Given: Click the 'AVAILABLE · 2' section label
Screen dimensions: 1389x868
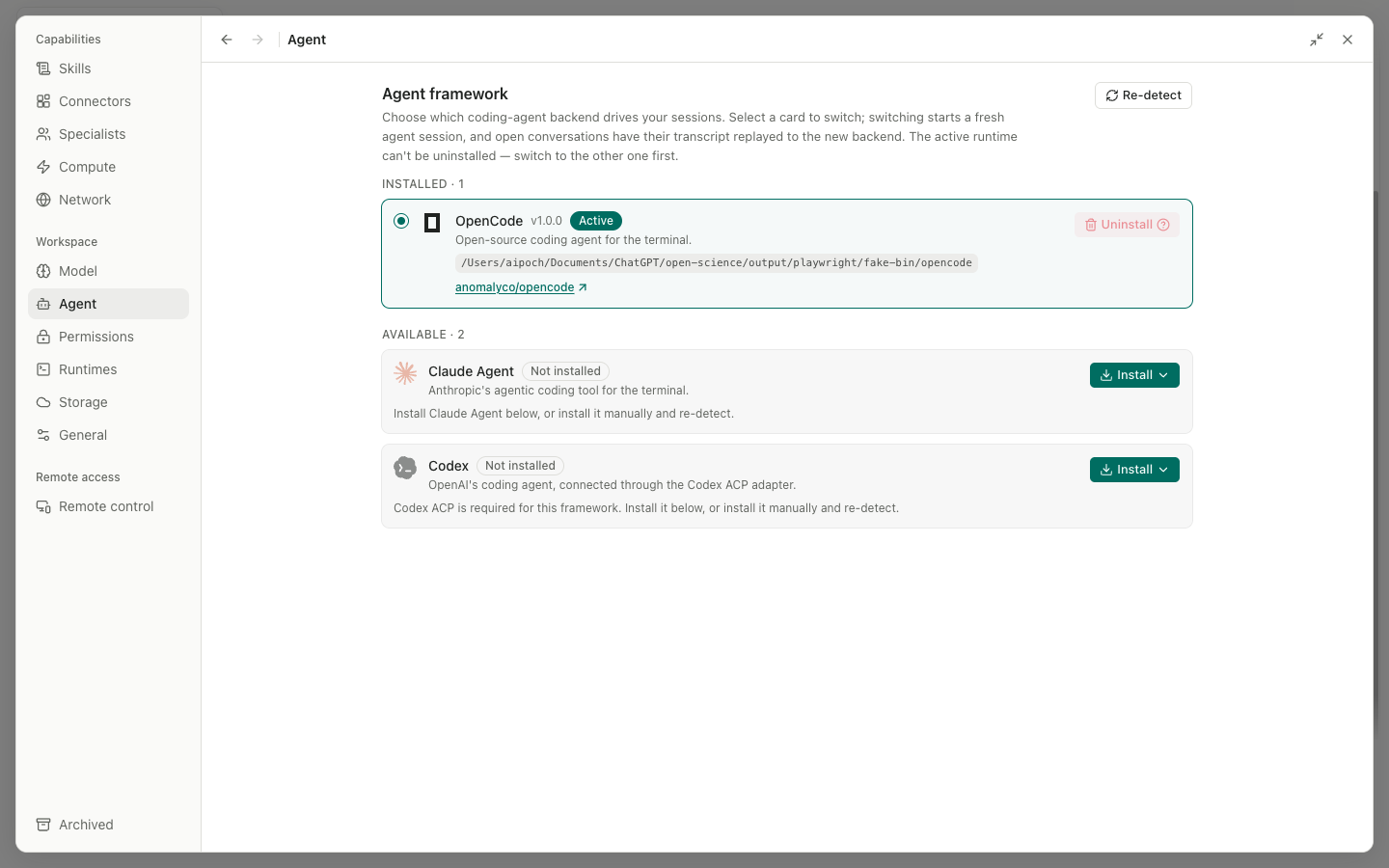Looking at the screenshot, I should click(x=423, y=335).
